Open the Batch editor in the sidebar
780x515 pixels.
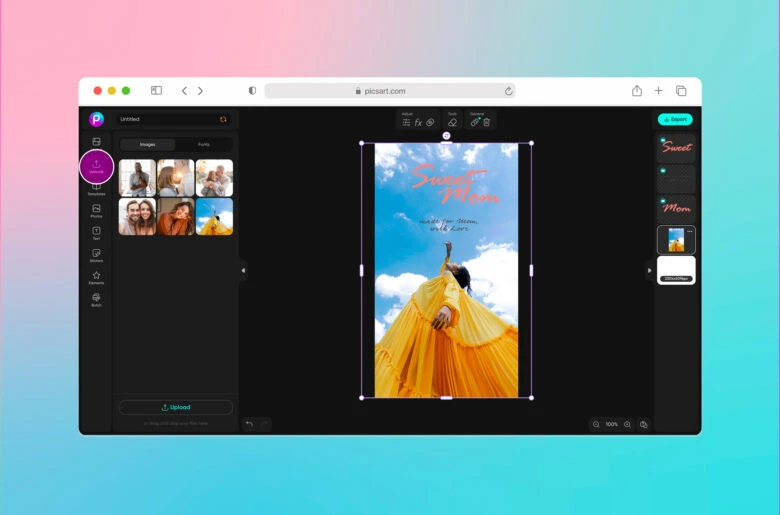[96, 298]
